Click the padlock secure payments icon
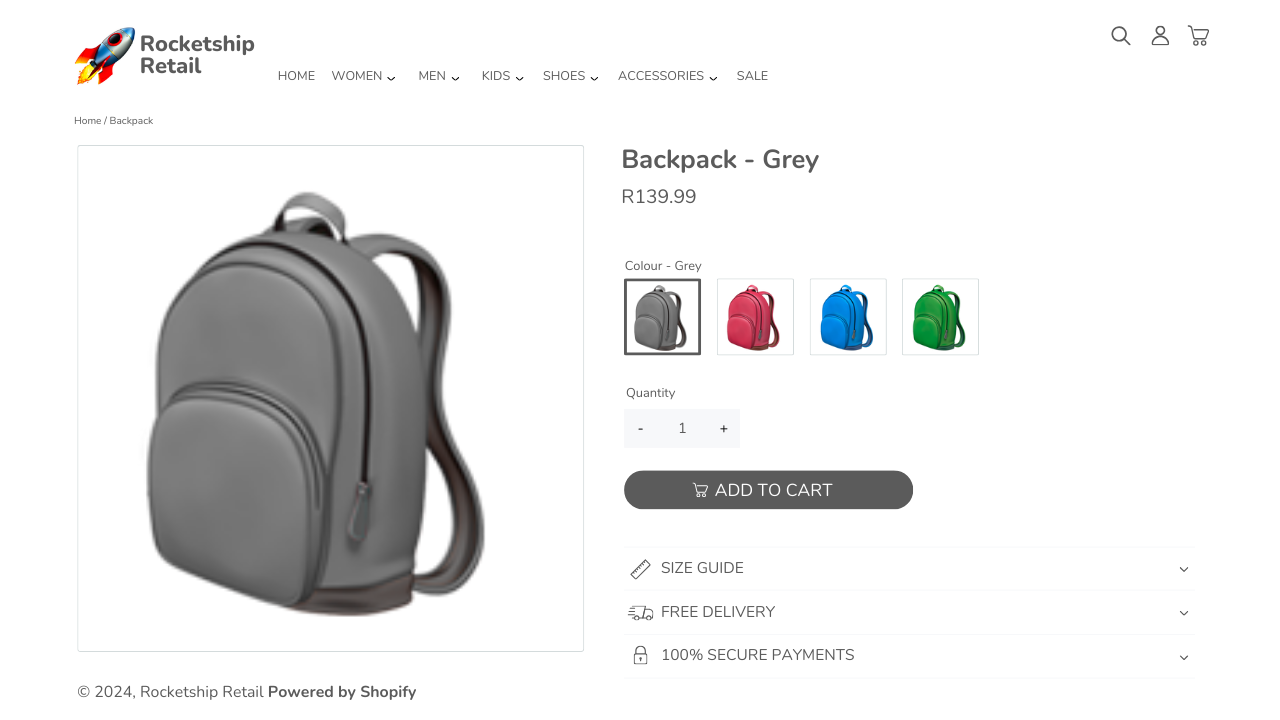The width and height of the screenshot is (1280, 720). click(x=640, y=656)
